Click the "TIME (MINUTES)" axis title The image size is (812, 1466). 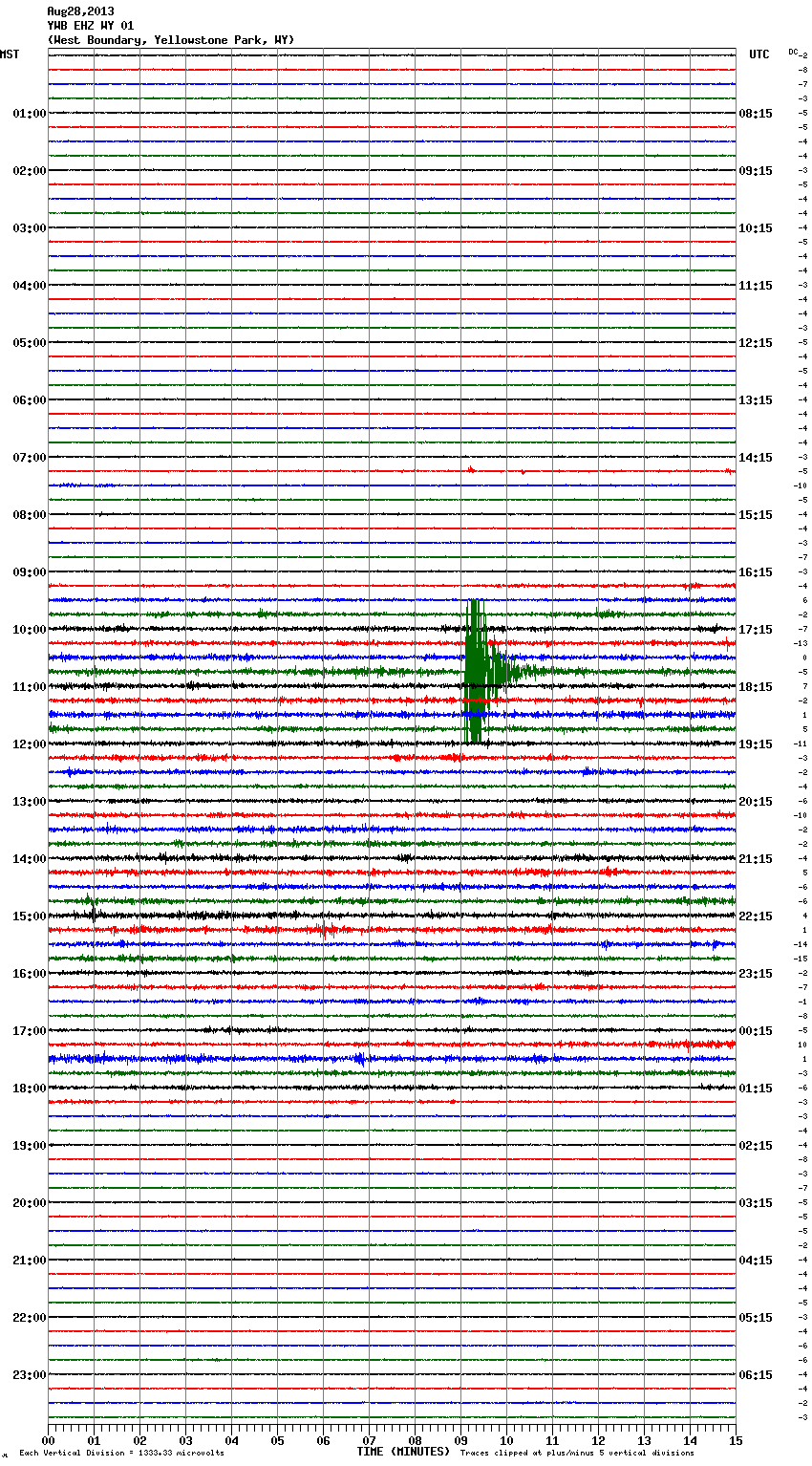coord(403,1452)
